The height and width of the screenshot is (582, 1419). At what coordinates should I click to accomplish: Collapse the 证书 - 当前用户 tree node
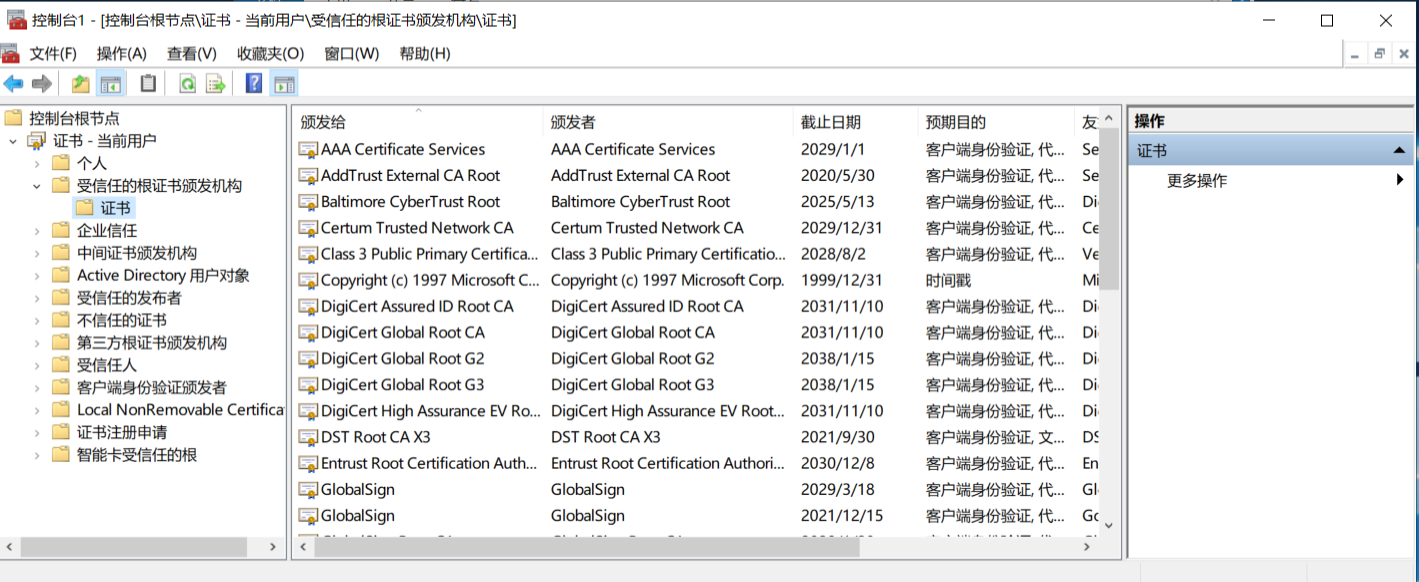(x=13, y=141)
